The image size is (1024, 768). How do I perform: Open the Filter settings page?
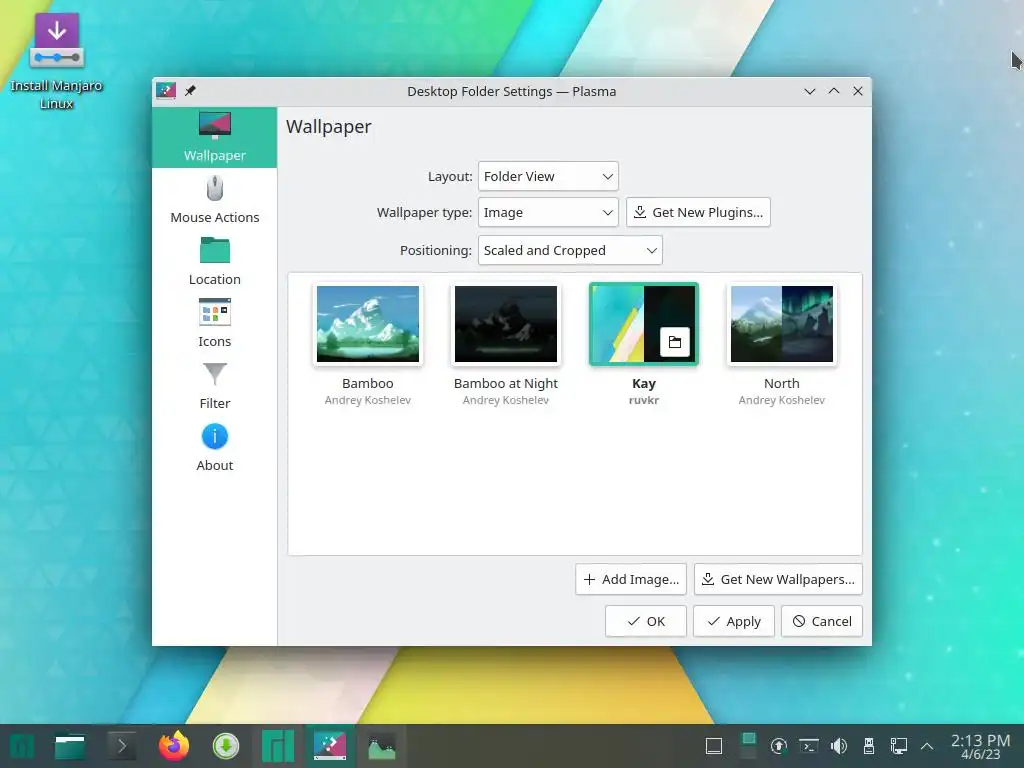tap(214, 386)
